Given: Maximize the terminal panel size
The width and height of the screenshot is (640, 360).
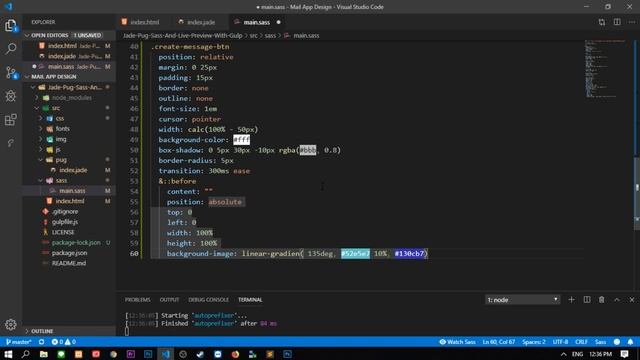Looking at the screenshot, I should 617,300.
